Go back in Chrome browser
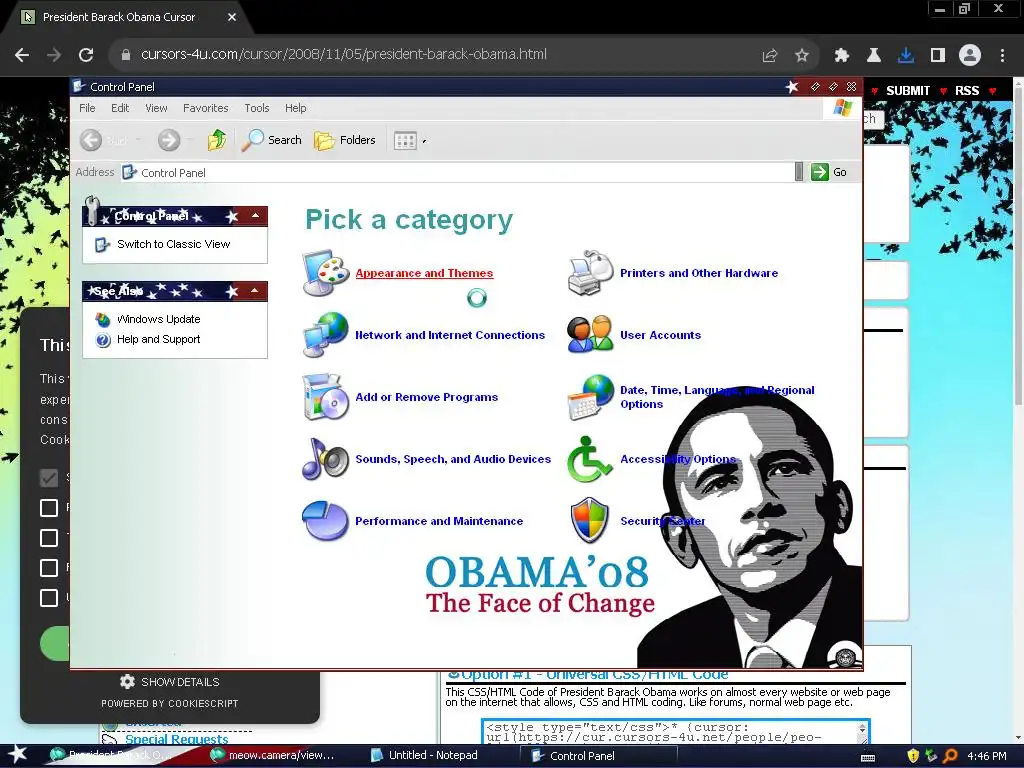Viewport: 1024px width, 768px height. coord(22,55)
